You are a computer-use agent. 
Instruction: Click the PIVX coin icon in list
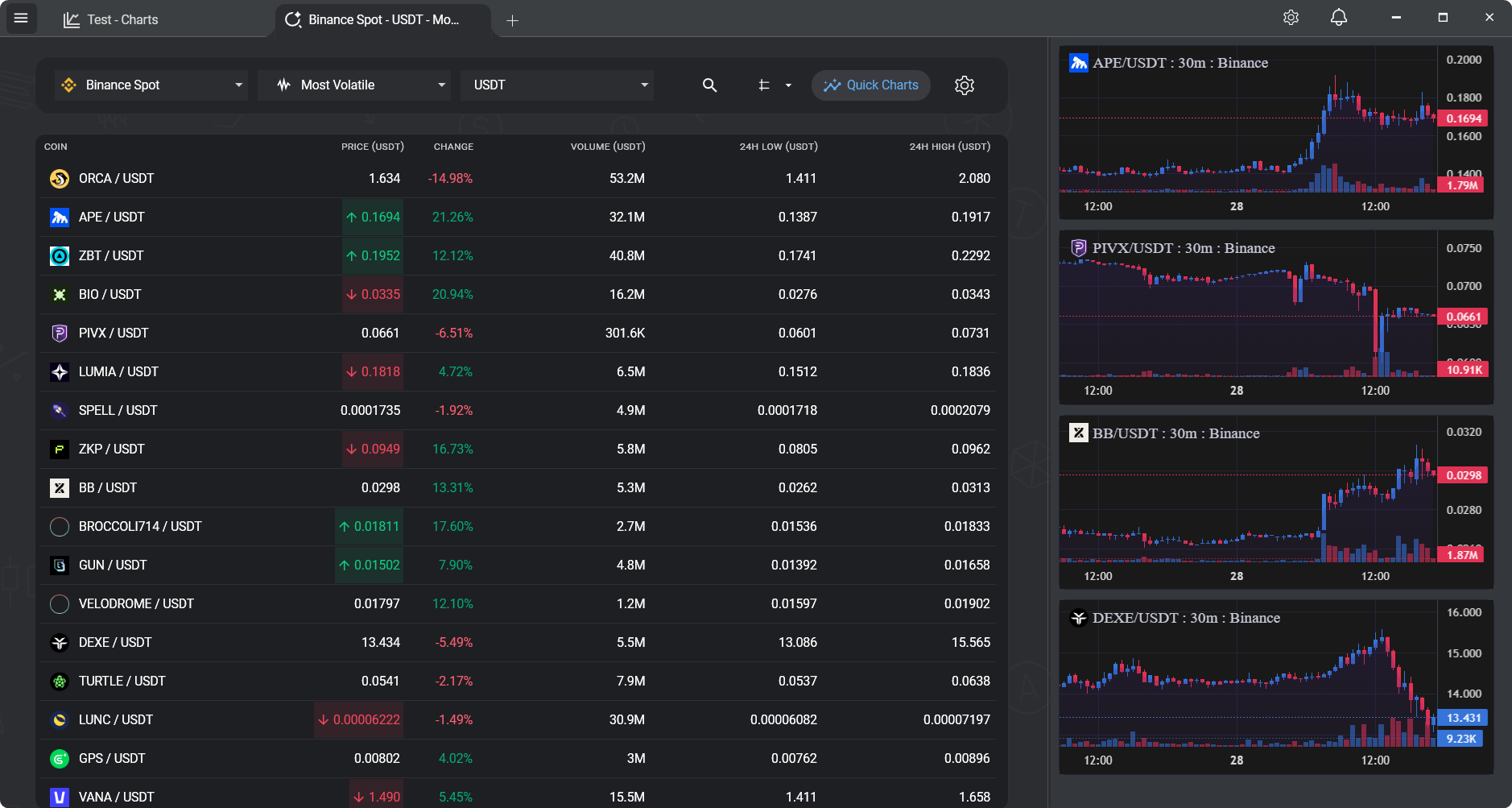point(60,334)
